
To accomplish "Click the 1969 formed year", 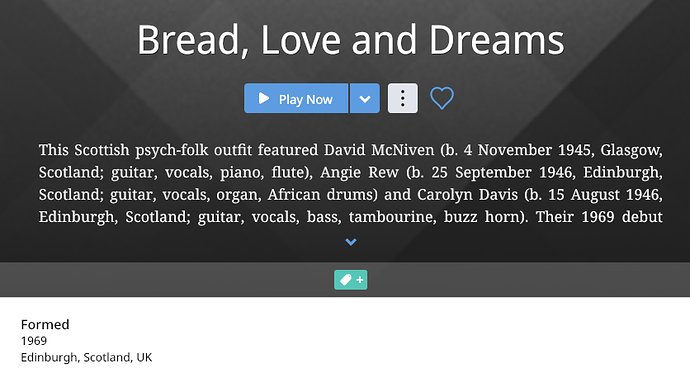I will pyautogui.click(x=34, y=341).
